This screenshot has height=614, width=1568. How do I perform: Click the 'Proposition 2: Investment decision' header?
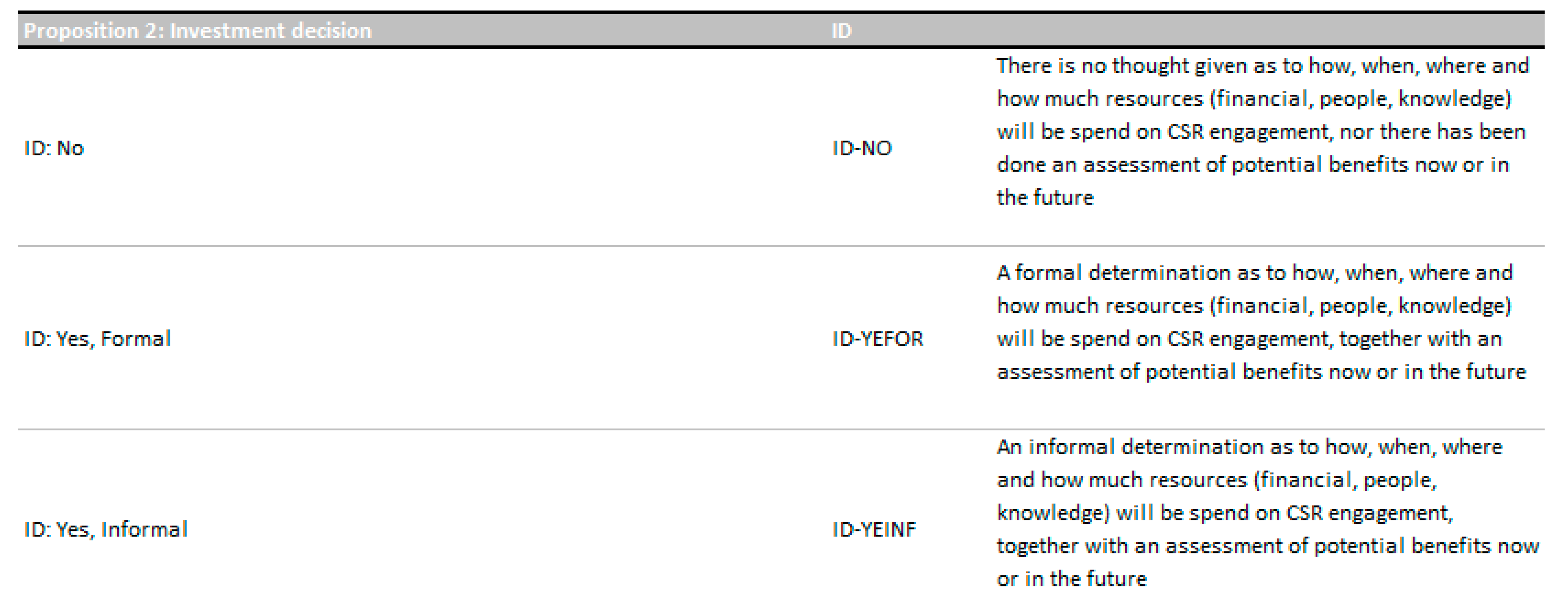tap(197, 30)
